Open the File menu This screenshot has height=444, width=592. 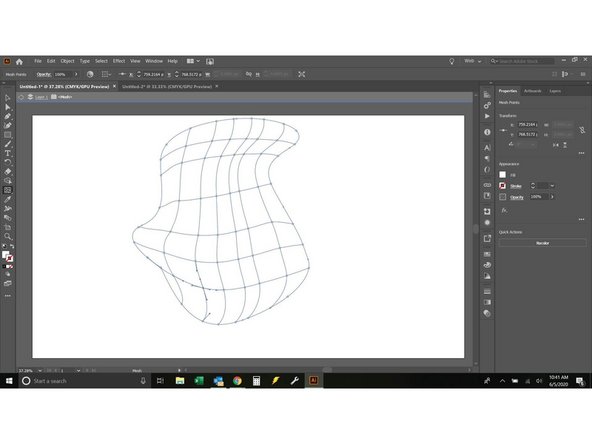pyautogui.click(x=38, y=61)
